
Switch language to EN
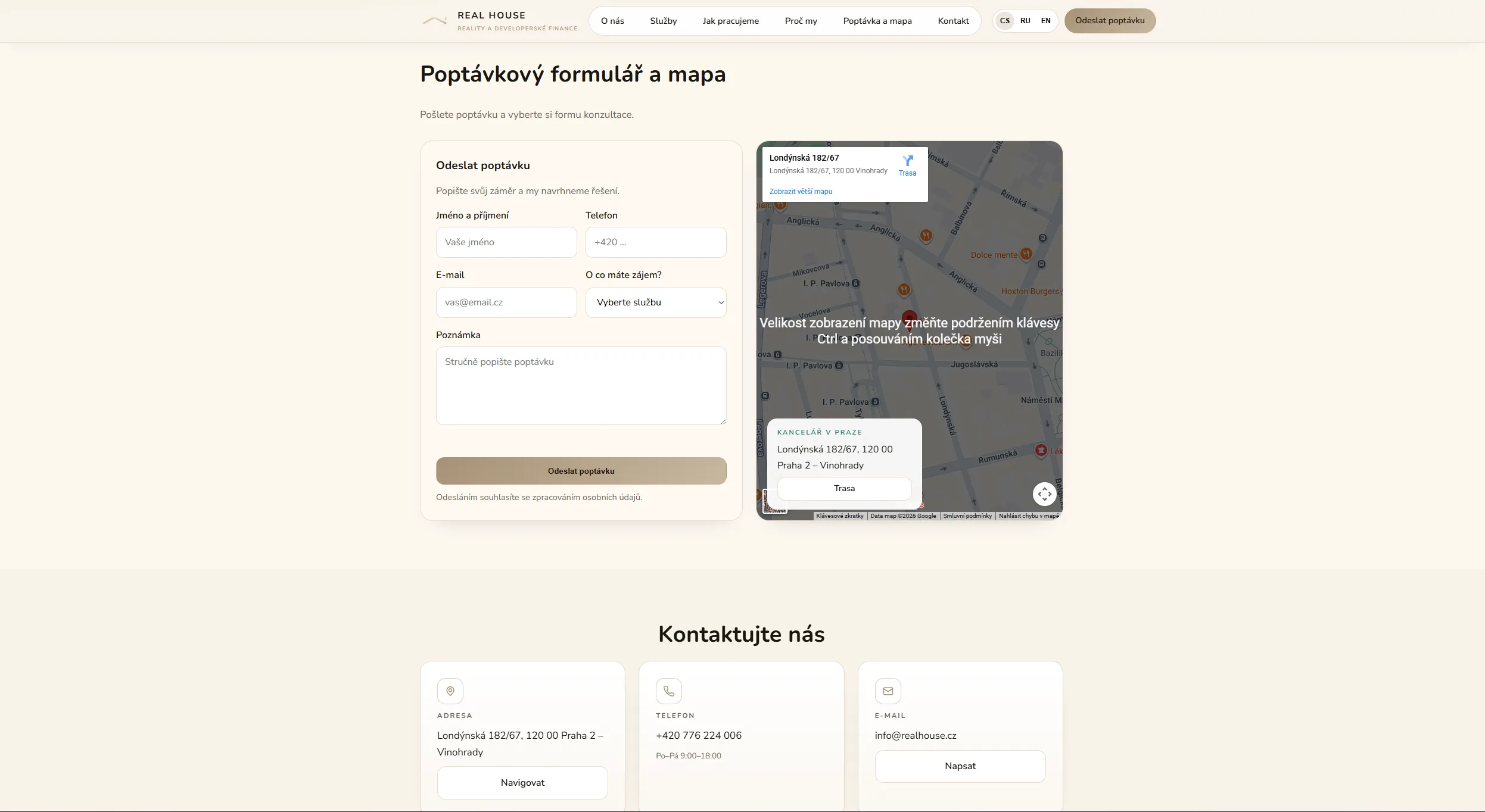(1045, 21)
